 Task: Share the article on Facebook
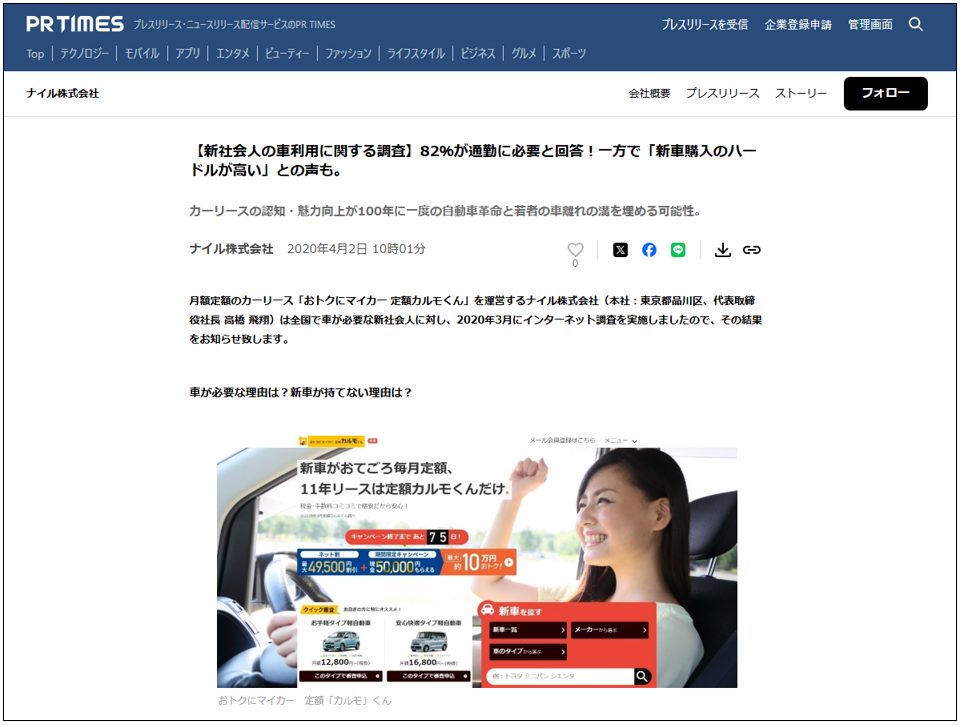coord(649,249)
